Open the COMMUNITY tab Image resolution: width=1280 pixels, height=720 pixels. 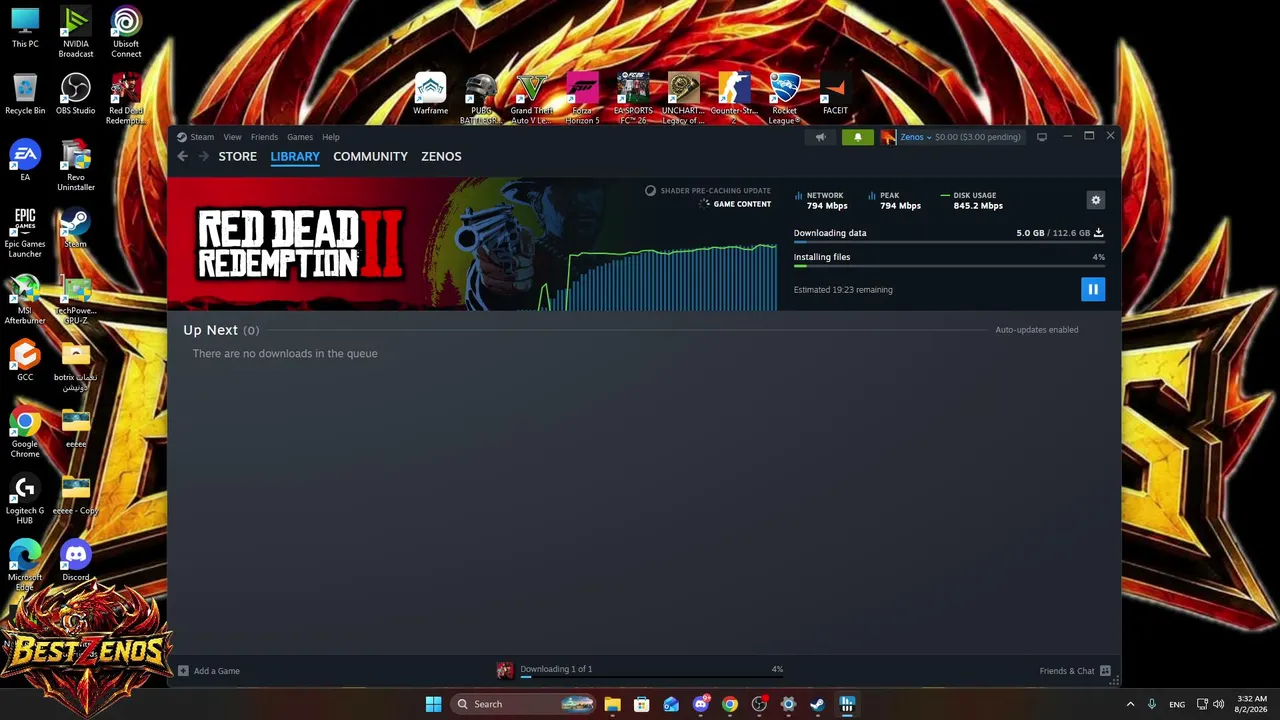click(370, 156)
